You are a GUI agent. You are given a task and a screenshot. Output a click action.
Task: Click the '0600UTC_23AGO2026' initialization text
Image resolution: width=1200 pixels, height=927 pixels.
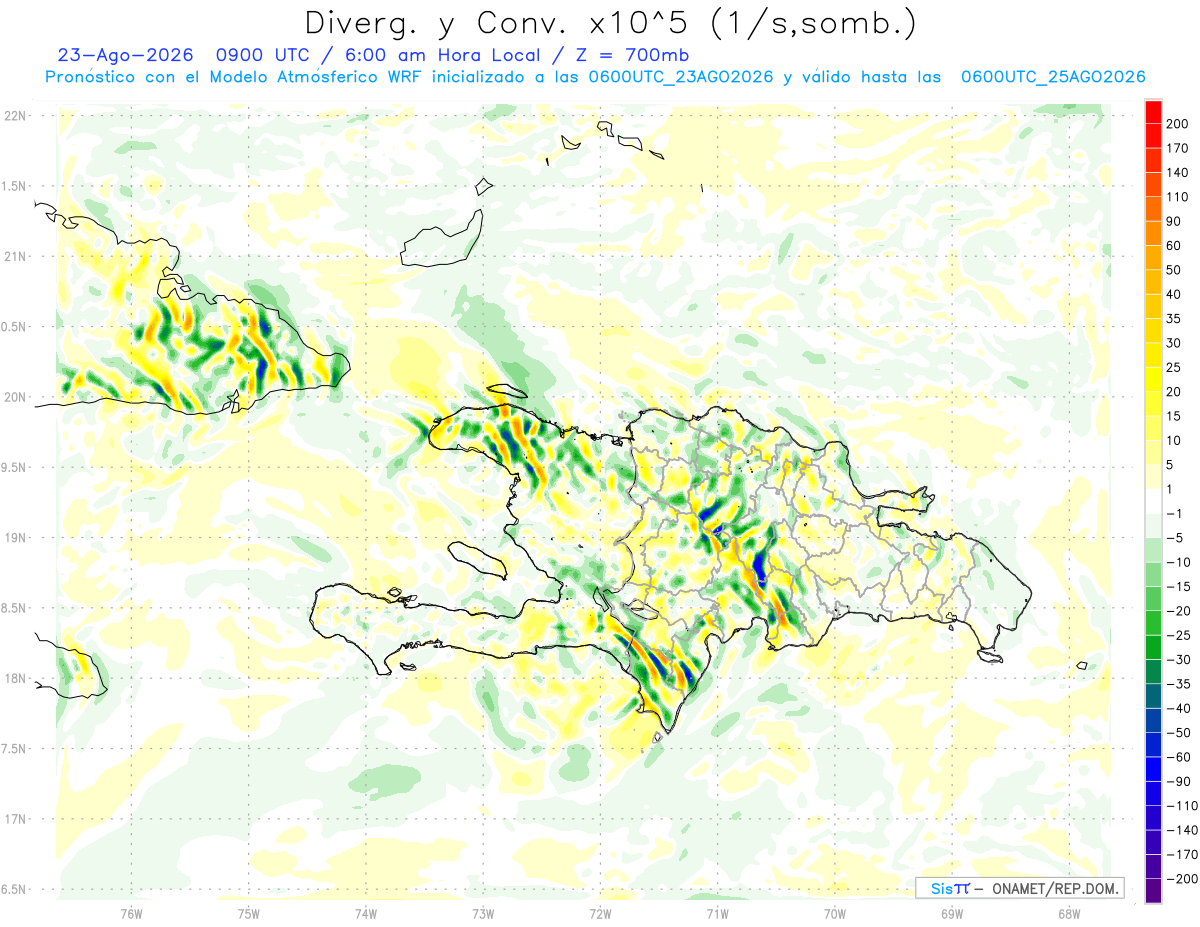point(681,77)
